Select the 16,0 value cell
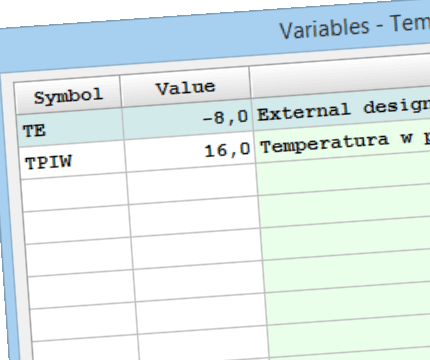The image size is (430, 360). (x=190, y=151)
